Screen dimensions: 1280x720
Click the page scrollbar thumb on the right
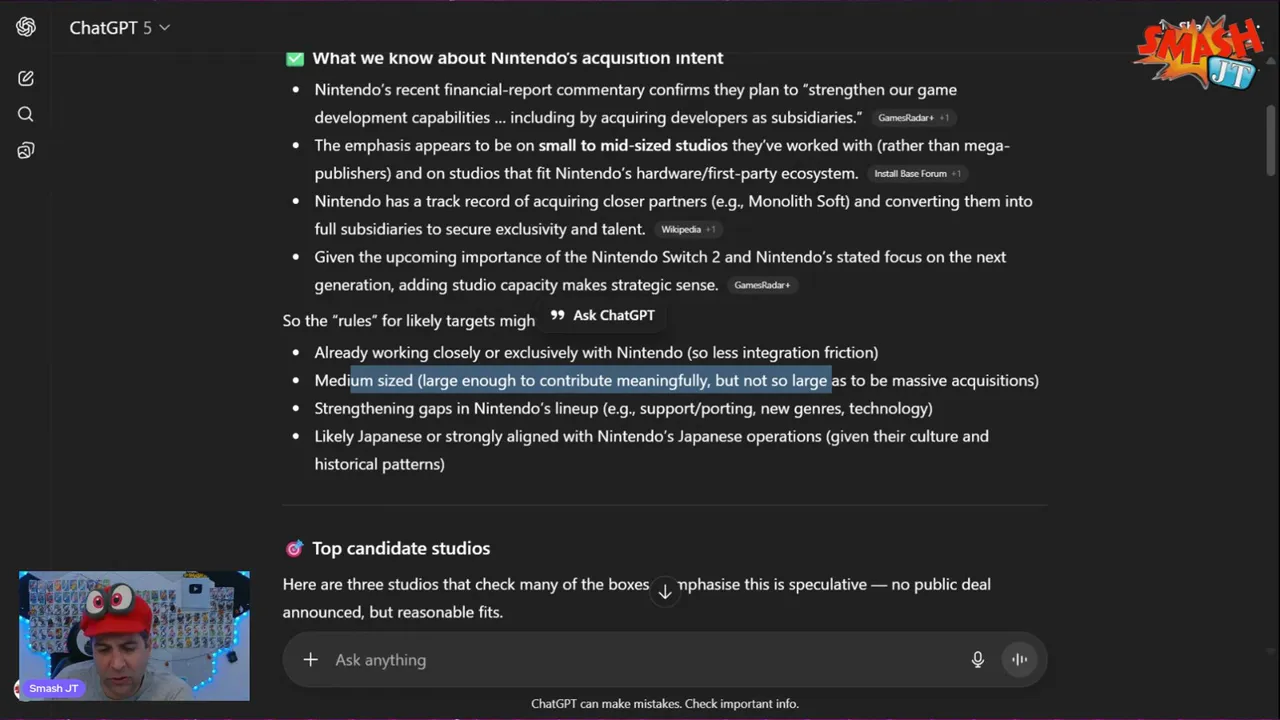(1271, 140)
